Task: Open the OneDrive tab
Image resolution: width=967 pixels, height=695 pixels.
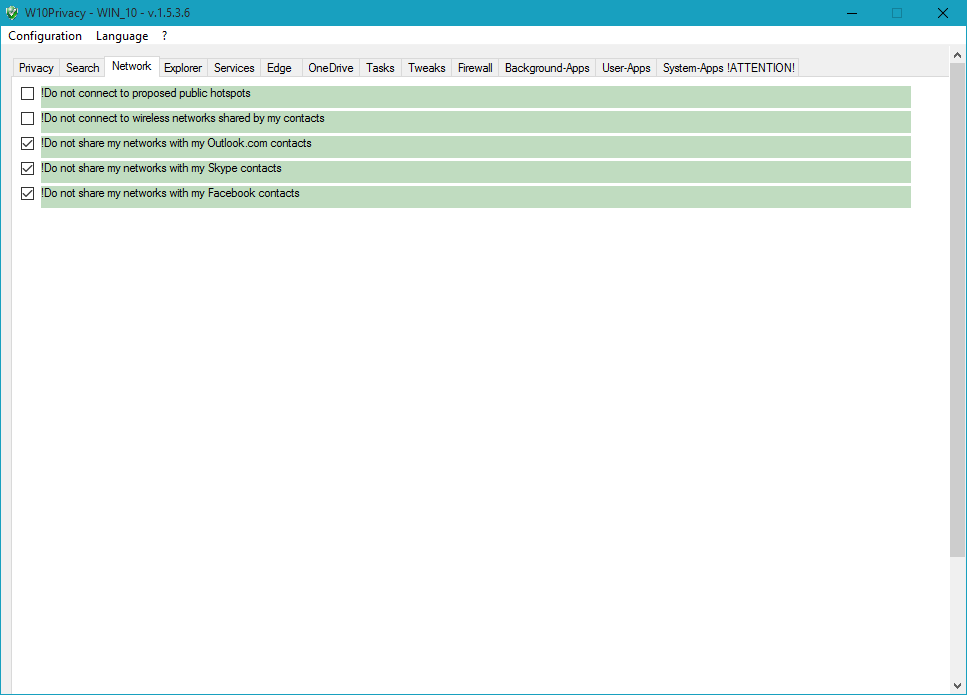Action: (x=331, y=68)
